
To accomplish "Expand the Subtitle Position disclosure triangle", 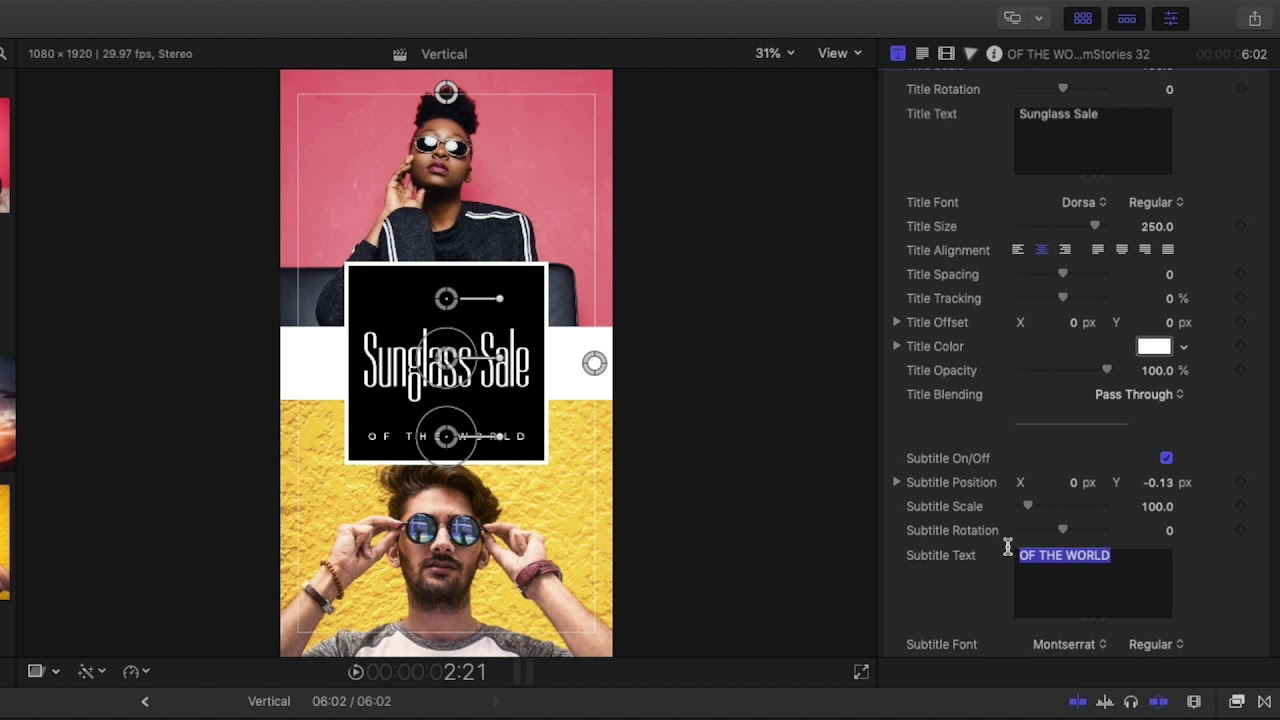I will pos(897,482).
